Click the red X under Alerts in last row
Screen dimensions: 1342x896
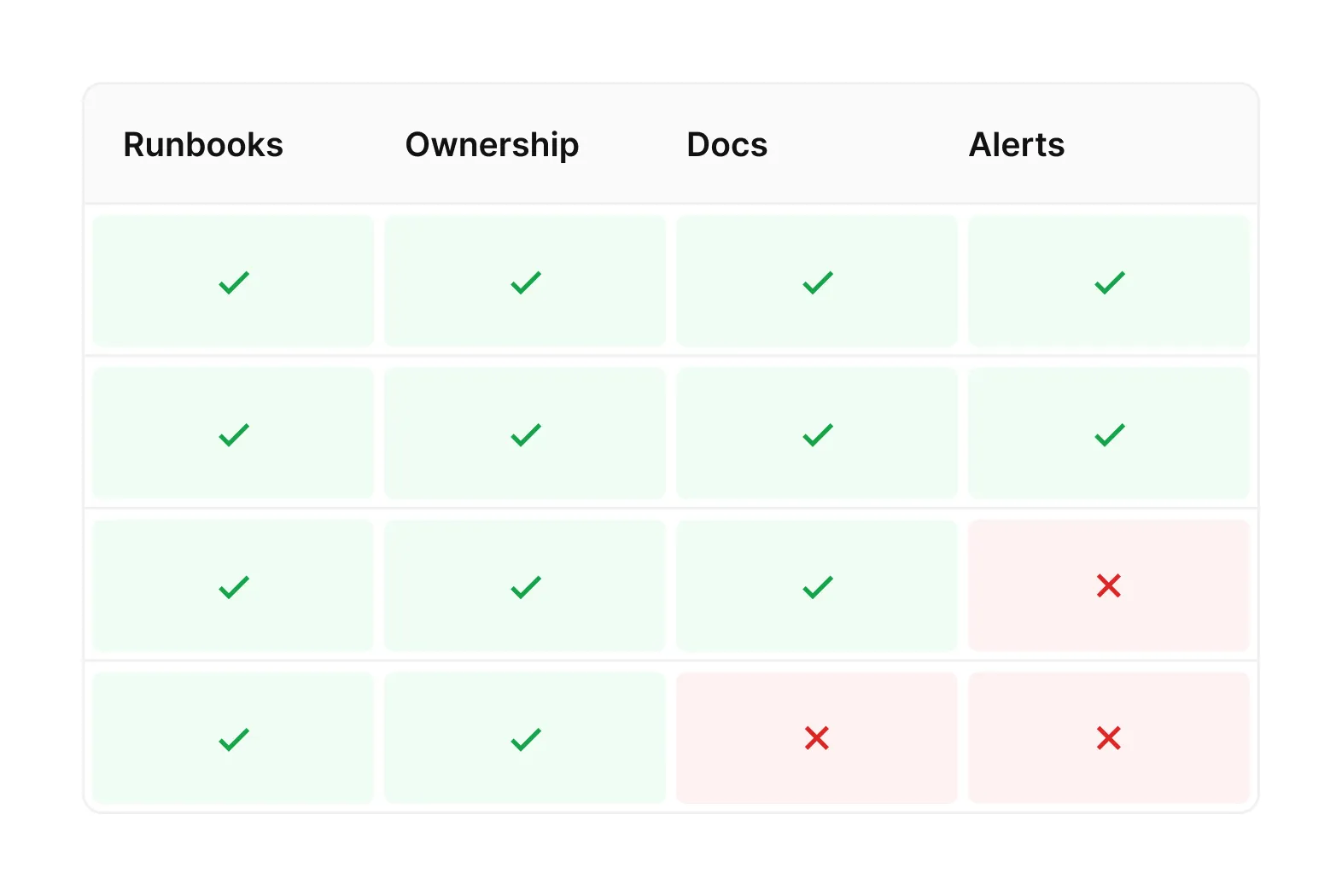click(1109, 738)
